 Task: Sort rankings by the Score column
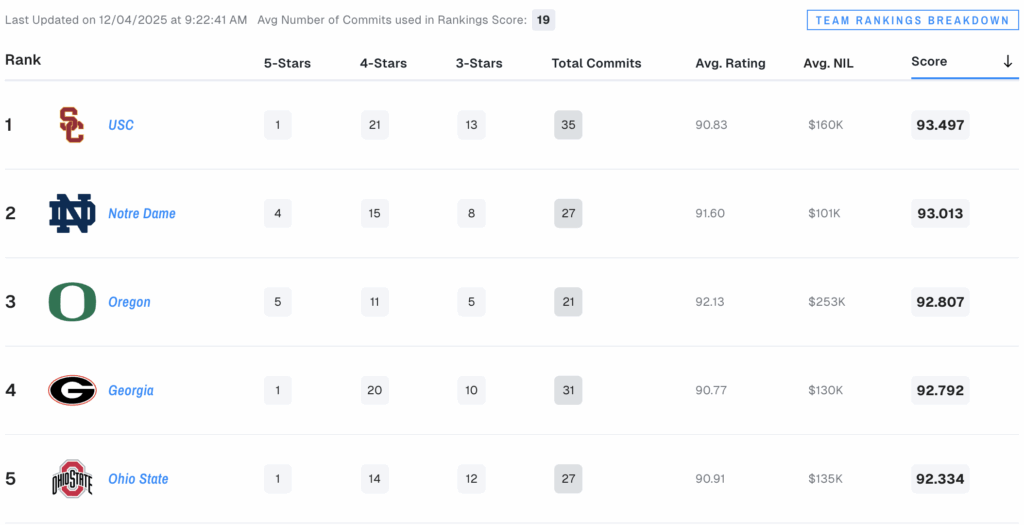[929, 62]
